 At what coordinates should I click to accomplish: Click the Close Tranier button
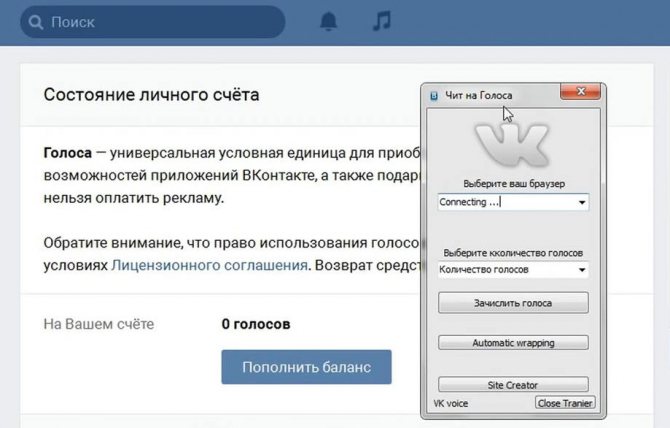point(564,403)
